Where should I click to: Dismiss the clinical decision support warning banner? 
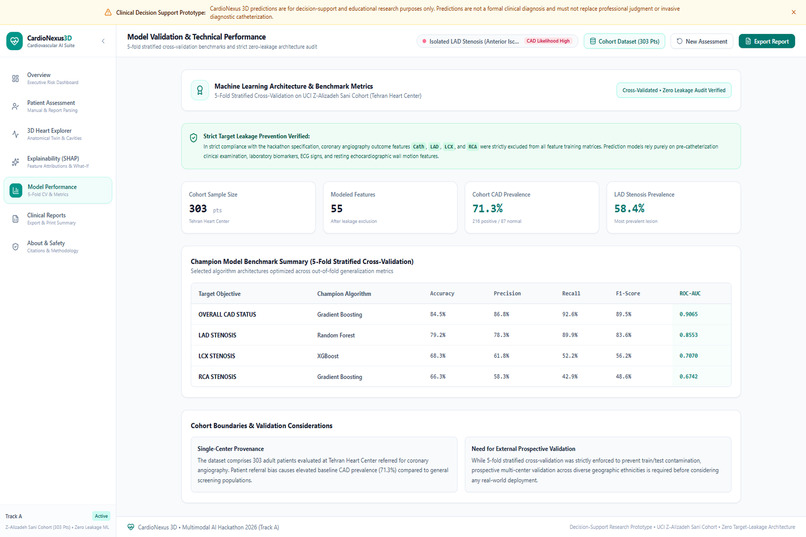point(794,12)
